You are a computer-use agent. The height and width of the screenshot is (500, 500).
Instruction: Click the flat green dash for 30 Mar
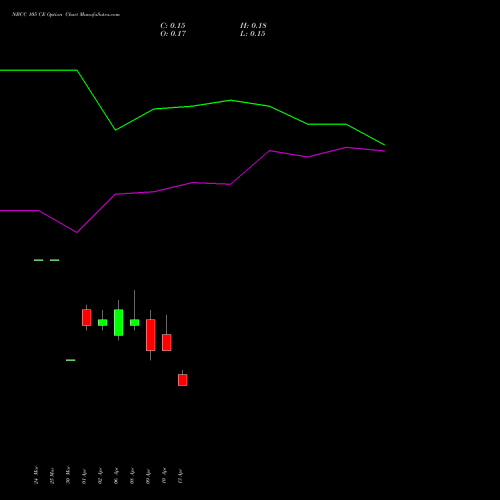[71, 360]
